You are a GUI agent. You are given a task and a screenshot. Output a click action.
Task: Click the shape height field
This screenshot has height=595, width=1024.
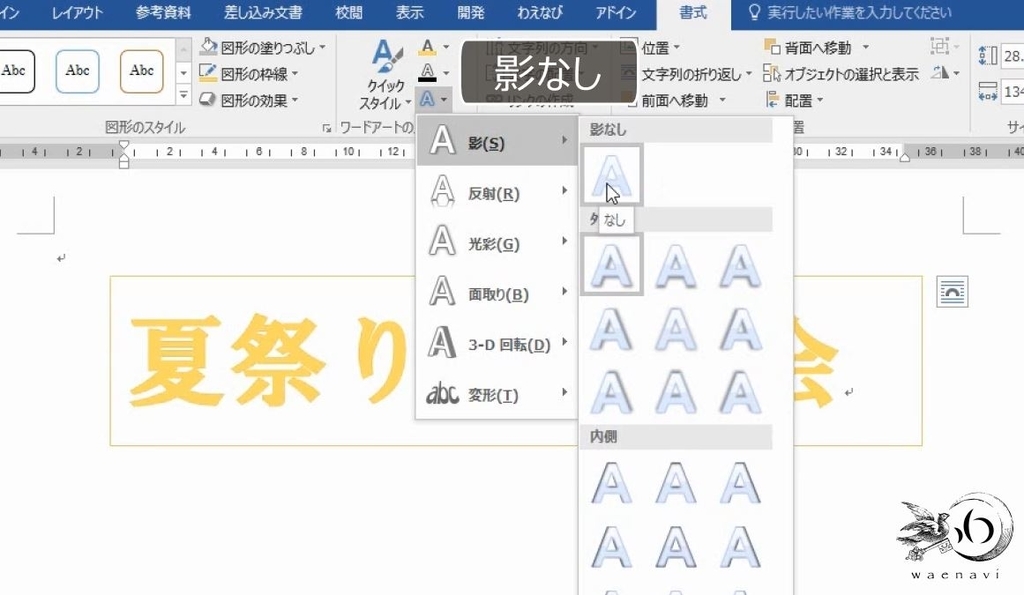tap(1012, 56)
